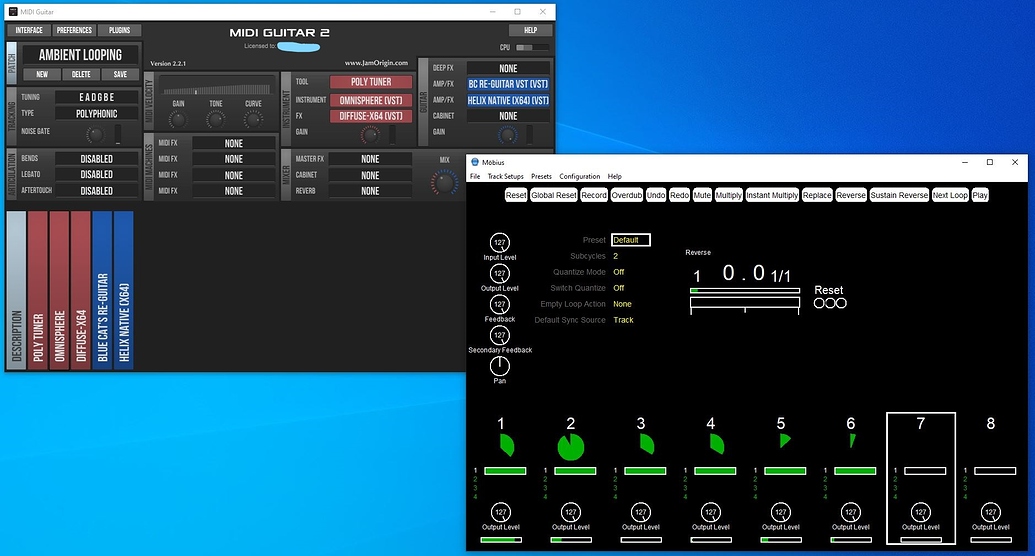Image resolution: width=1035 pixels, height=556 pixels.
Task: Click the www.JamOrigin.com link
Action: (376, 63)
